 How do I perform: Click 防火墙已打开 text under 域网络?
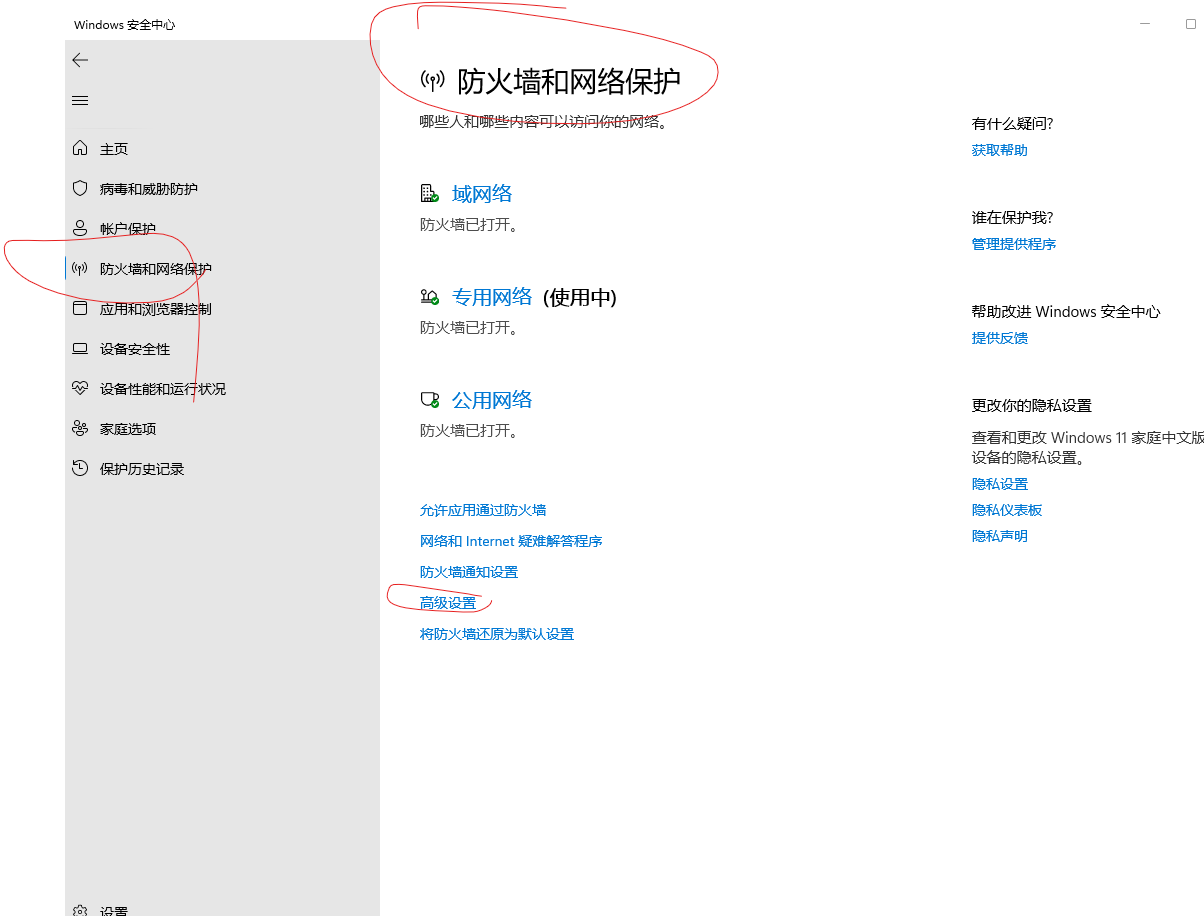pos(470,225)
